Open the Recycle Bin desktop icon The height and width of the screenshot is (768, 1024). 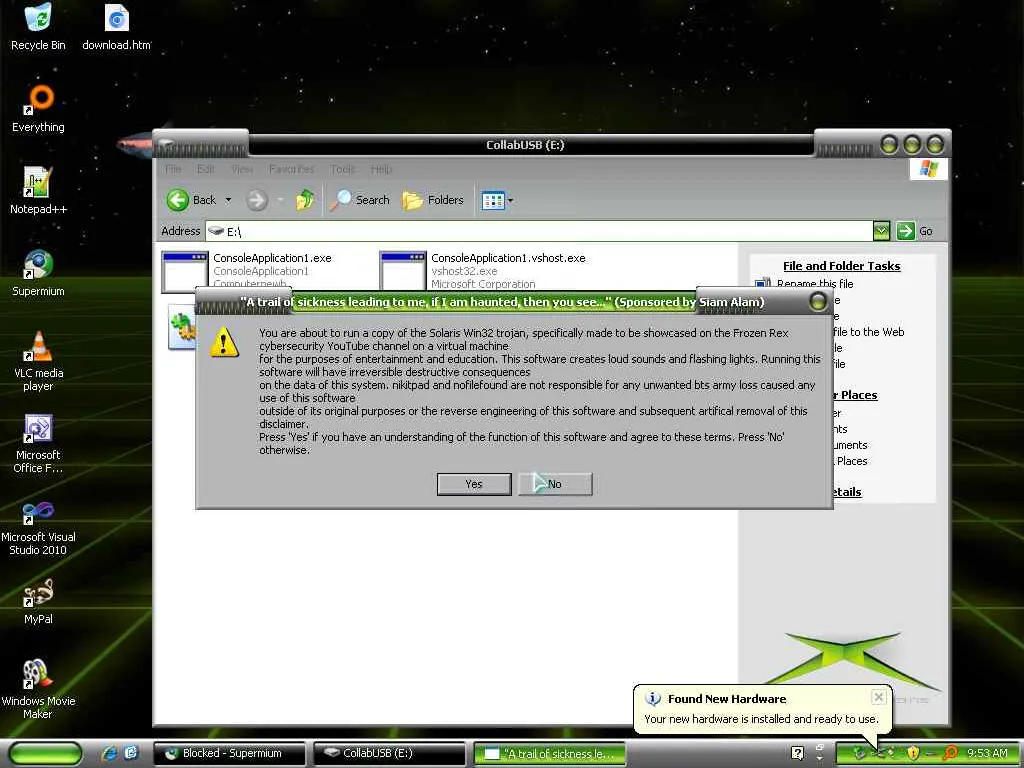[x=38, y=27]
